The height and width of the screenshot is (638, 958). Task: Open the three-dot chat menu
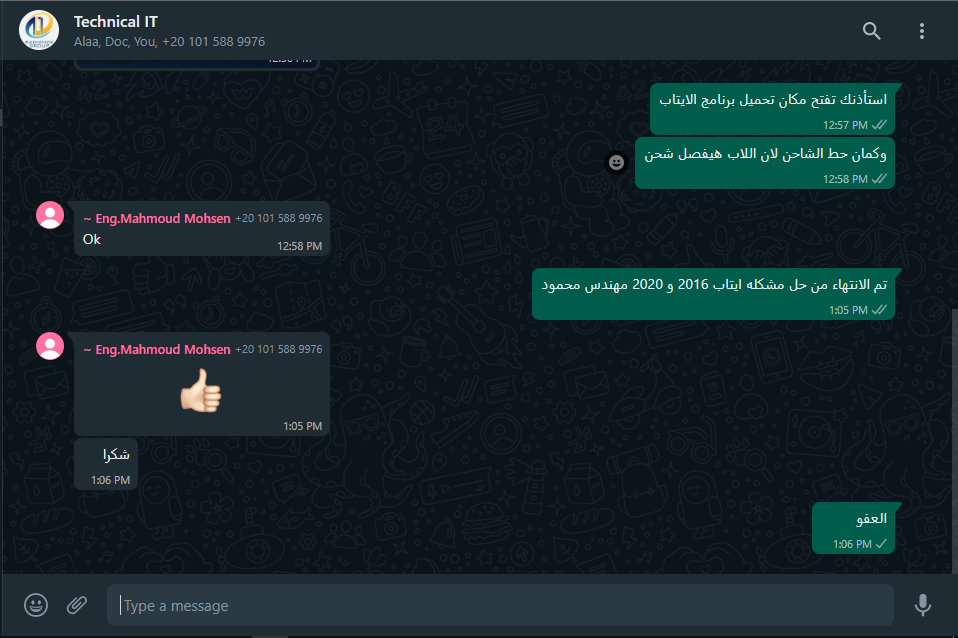click(x=921, y=31)
